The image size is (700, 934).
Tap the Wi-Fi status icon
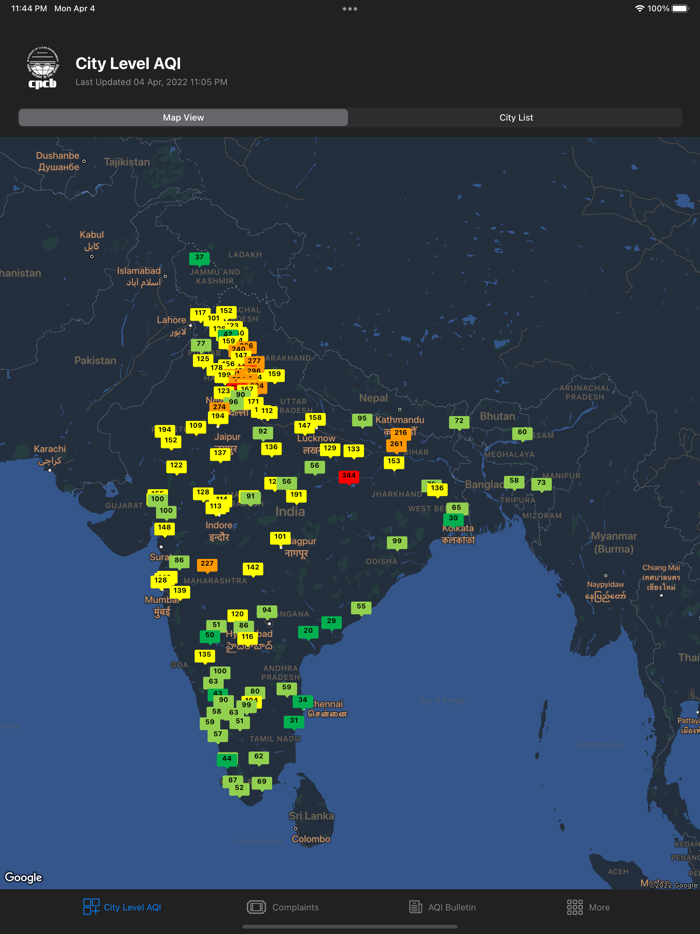pyautogui.click(x=640, y=8)
